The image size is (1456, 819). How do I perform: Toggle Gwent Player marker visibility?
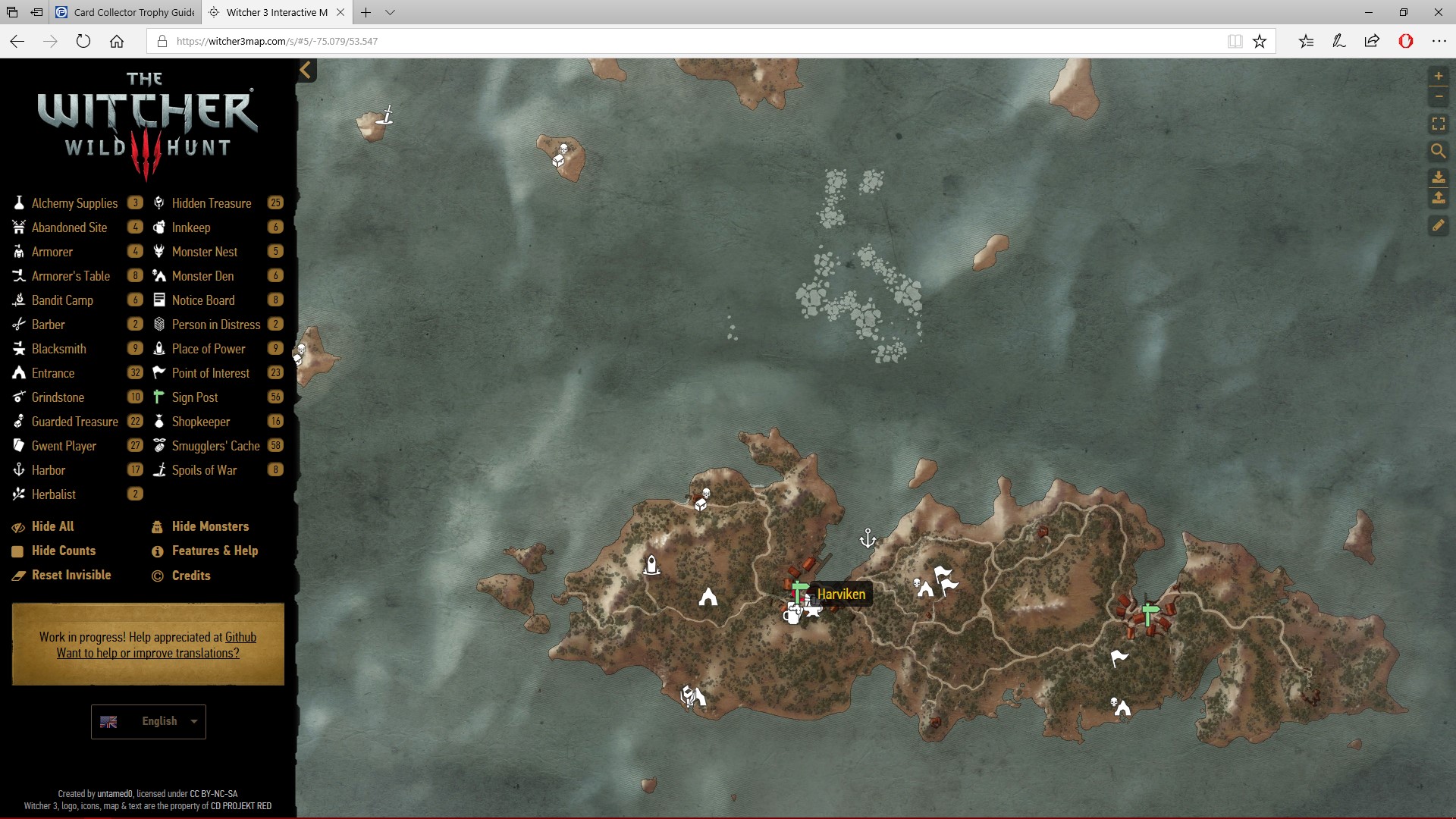pos(64,446)
